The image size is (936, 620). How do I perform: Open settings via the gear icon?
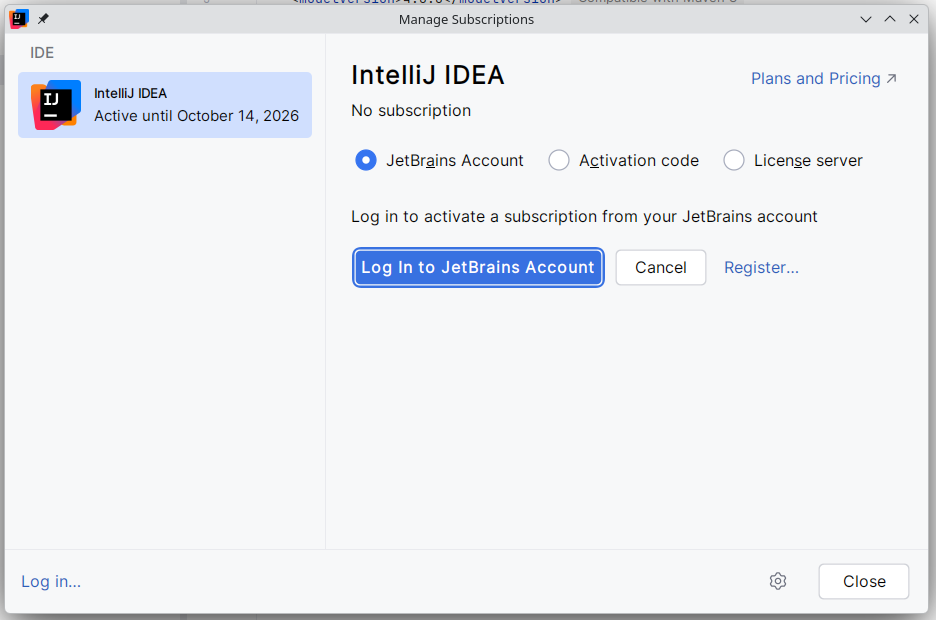coord(778,581)
